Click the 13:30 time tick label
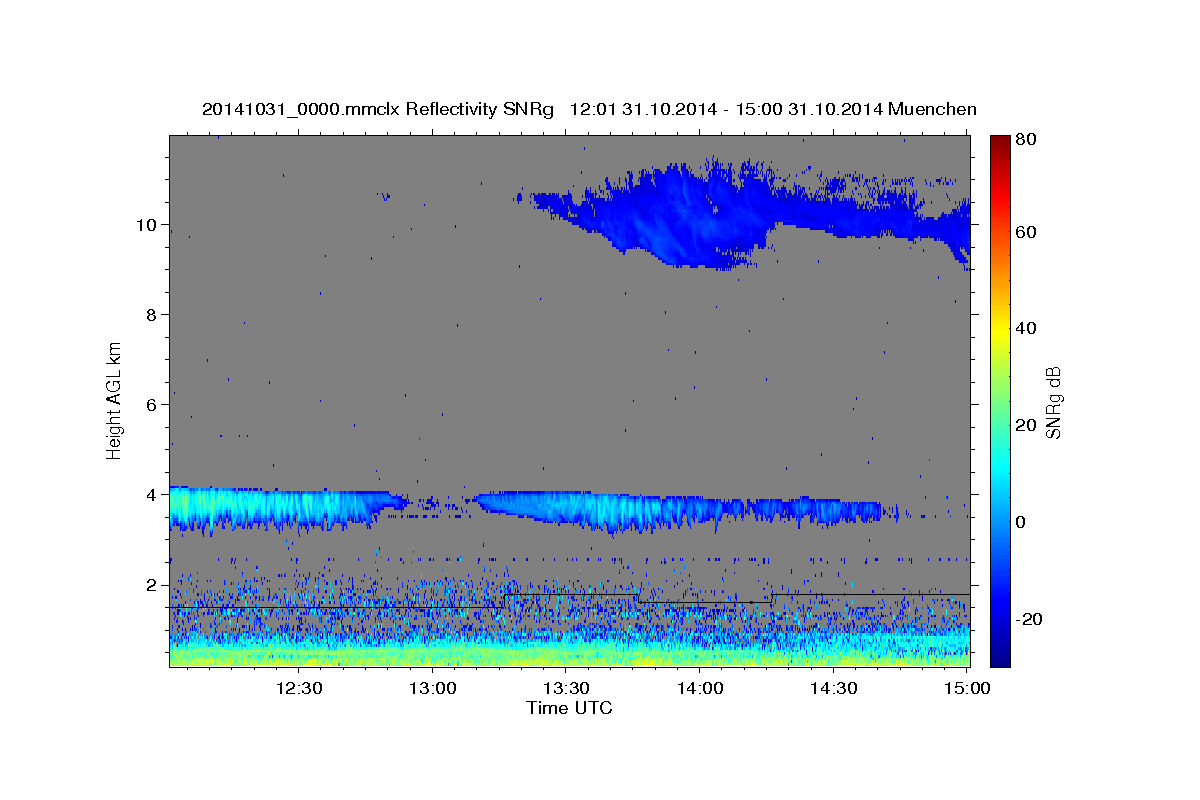1200x800 pixels. pyautogui.click(x=565, y=689)
